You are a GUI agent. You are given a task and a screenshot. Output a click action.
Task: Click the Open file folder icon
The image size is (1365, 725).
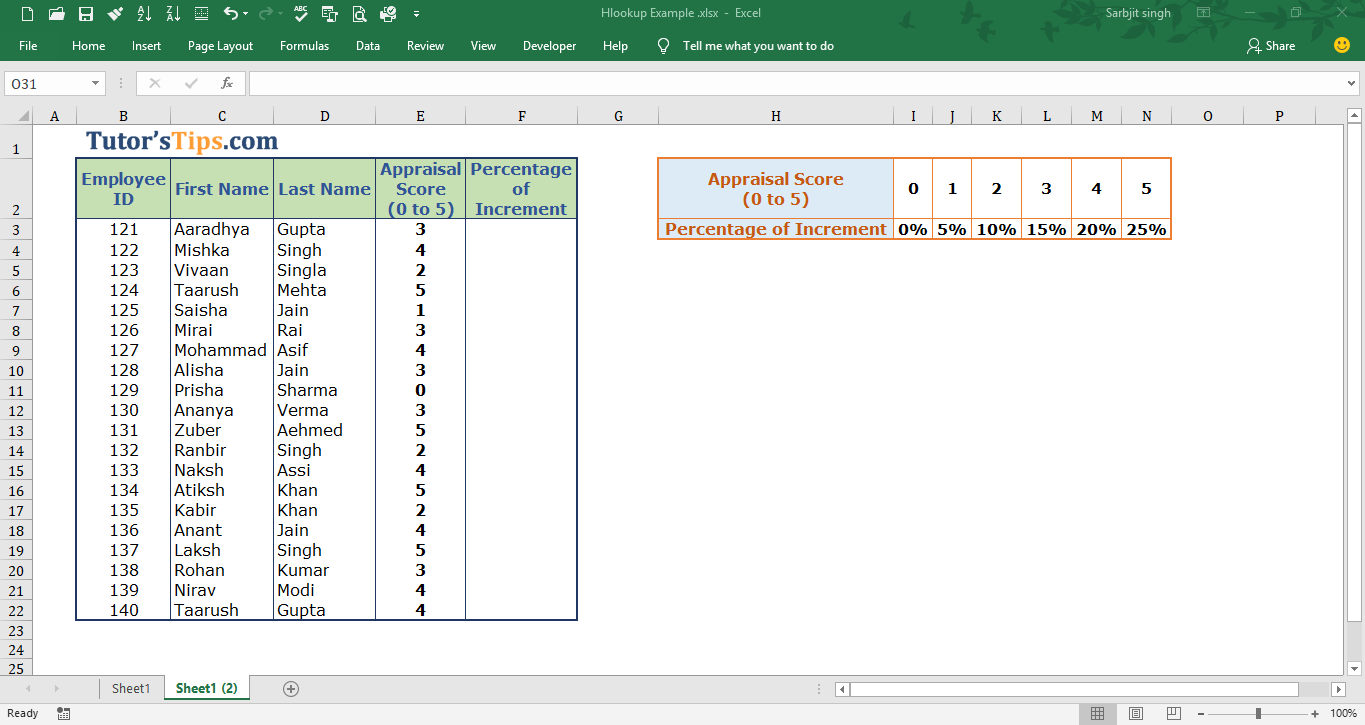tap(56, 14)
